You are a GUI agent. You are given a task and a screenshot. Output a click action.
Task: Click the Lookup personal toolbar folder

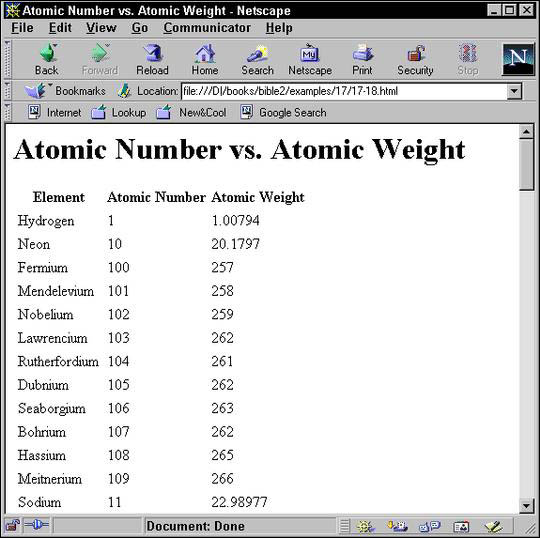(119, 112)
